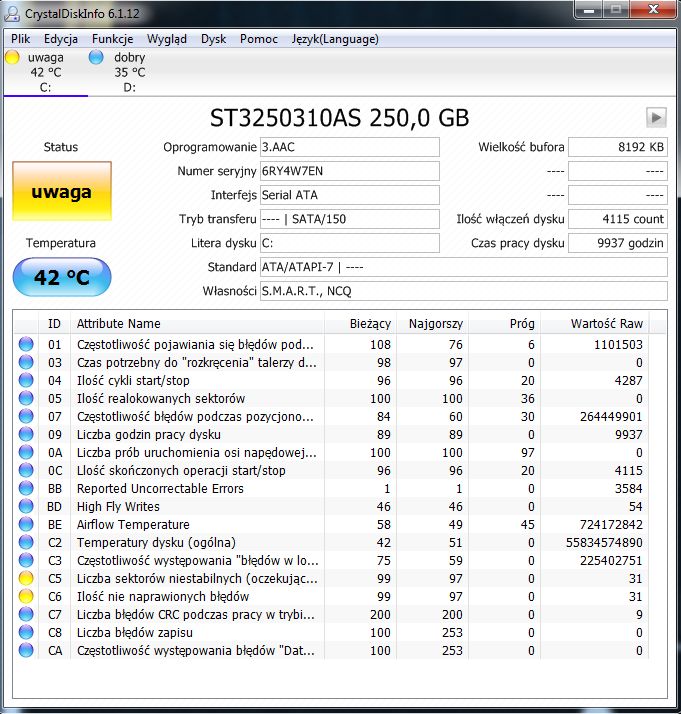Click the blue status icon of attribute 04
681x714 pixels.
[x=26, y=380]
